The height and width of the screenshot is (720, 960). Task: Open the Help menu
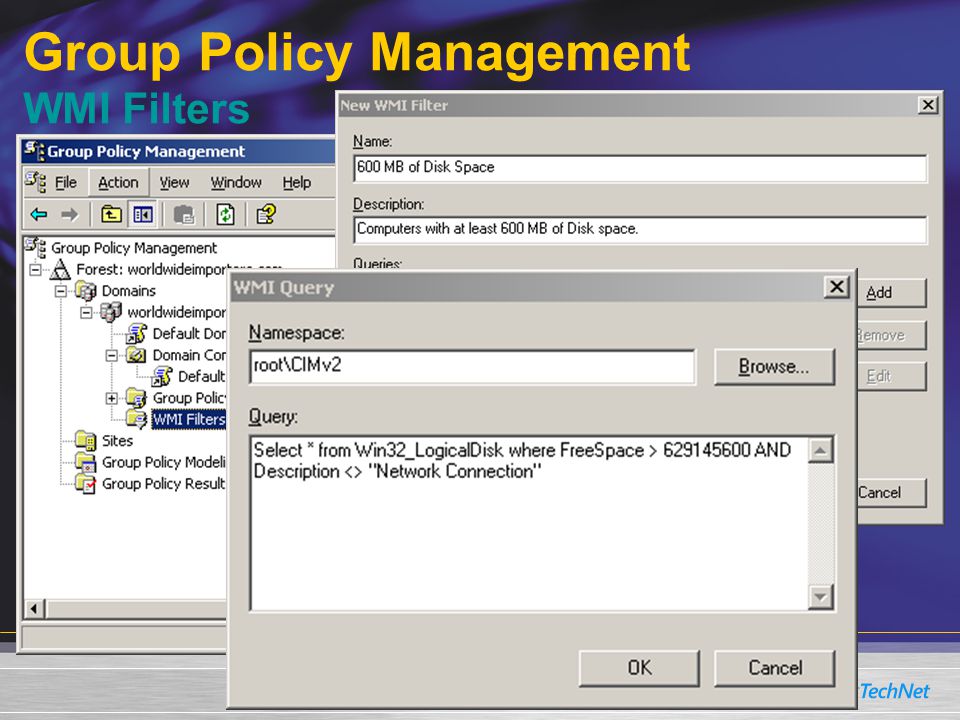pos(297,182)
